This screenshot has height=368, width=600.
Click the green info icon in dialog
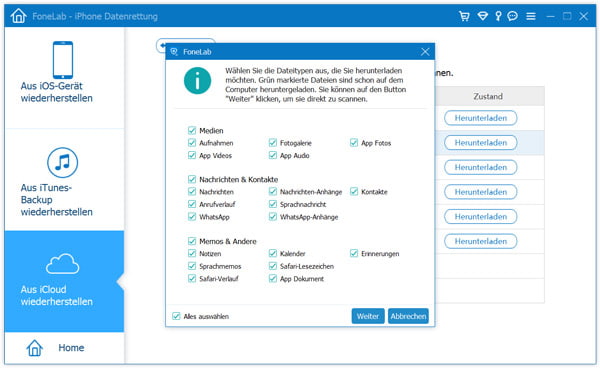click(197, 81)
